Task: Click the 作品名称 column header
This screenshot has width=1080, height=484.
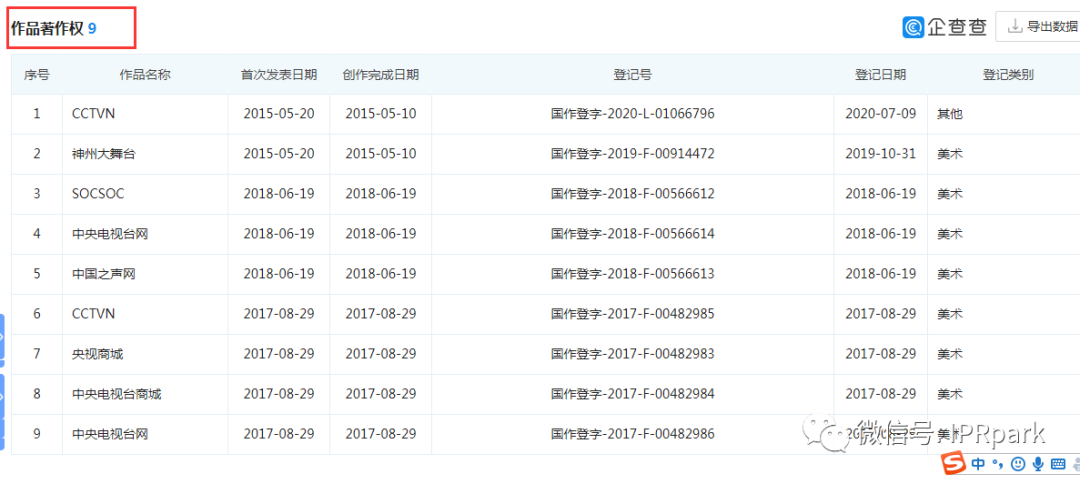Action: pyautogui.click(x=145, y=74)
